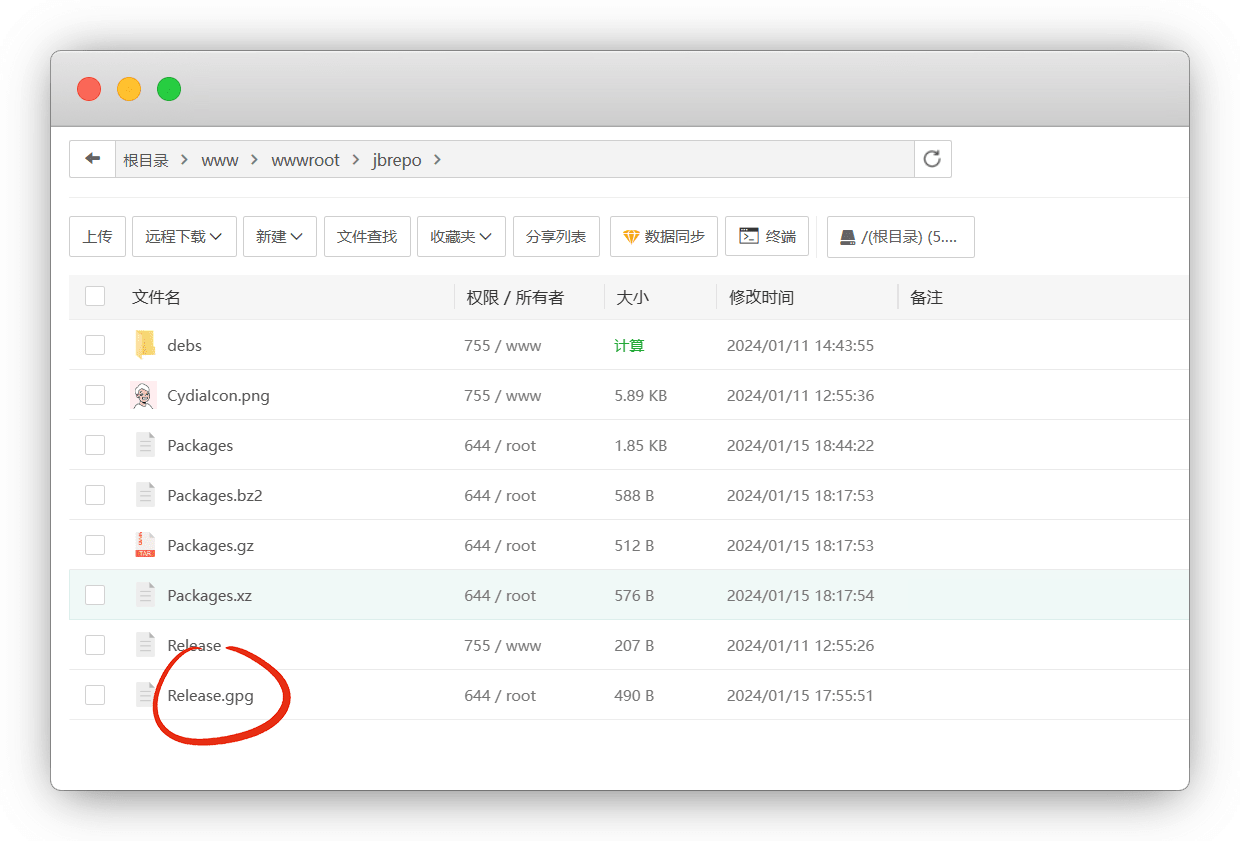Open the 新建 dropdown menu
1240x841 pixels.
coord(279,237)
